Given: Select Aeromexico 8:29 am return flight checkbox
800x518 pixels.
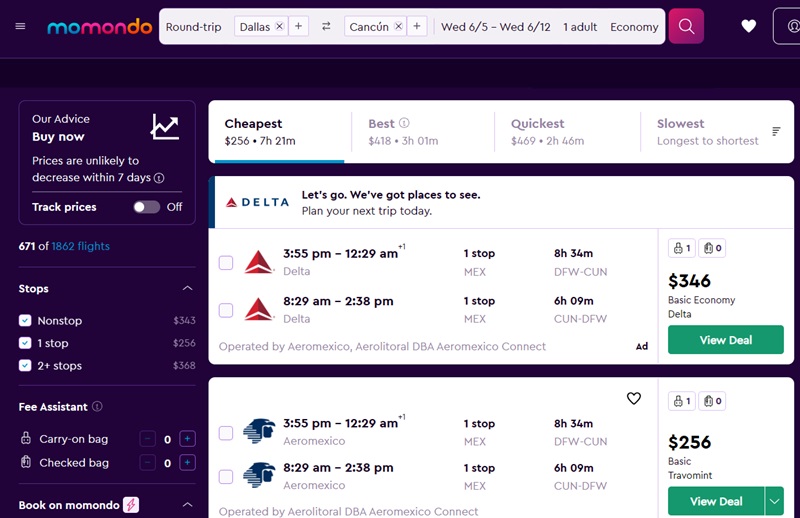Looking at the screenshot, I should [226, 477].
